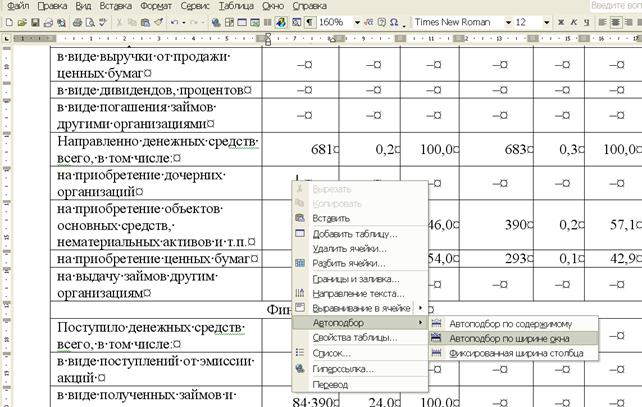This screenshot has height=407, width=642.
Task: Click the equation editor toolbar icon
Action: (x=369, y=23)
